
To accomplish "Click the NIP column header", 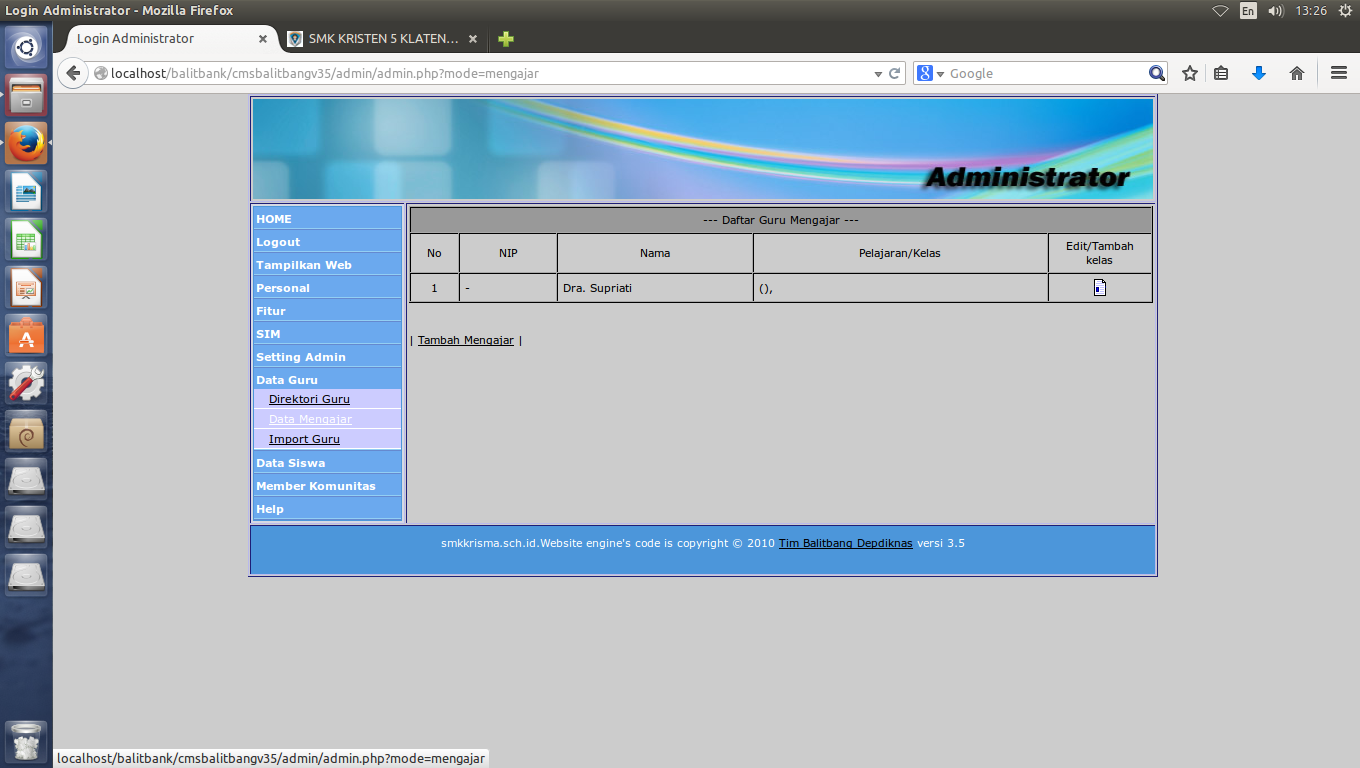I will click(x=508, y=253).
